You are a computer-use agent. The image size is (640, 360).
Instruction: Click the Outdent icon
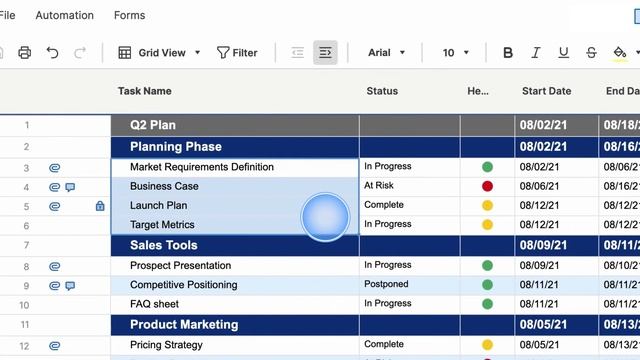(x=298, y=53)
